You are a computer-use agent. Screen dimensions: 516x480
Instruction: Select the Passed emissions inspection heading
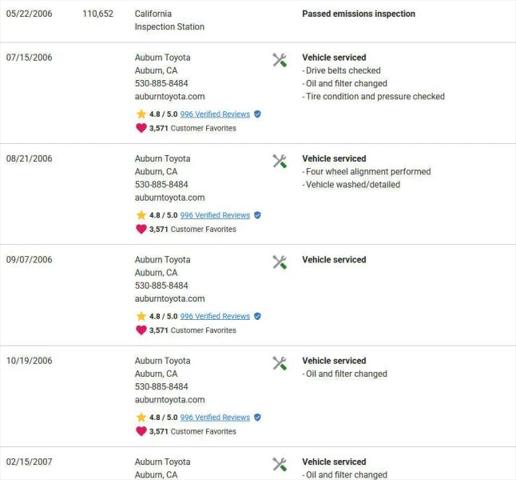359,14
